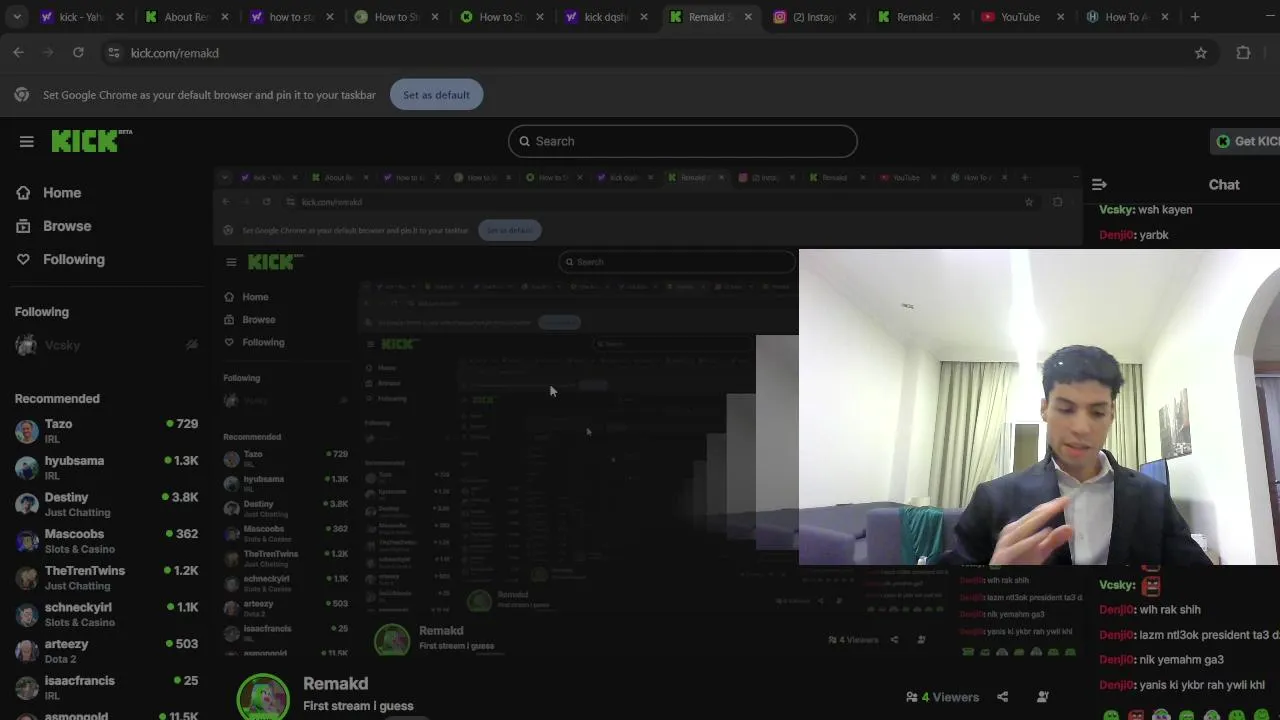Open recommended channel Mascoobs
The height and width of the screenshot is (720, 1280).
106,541
